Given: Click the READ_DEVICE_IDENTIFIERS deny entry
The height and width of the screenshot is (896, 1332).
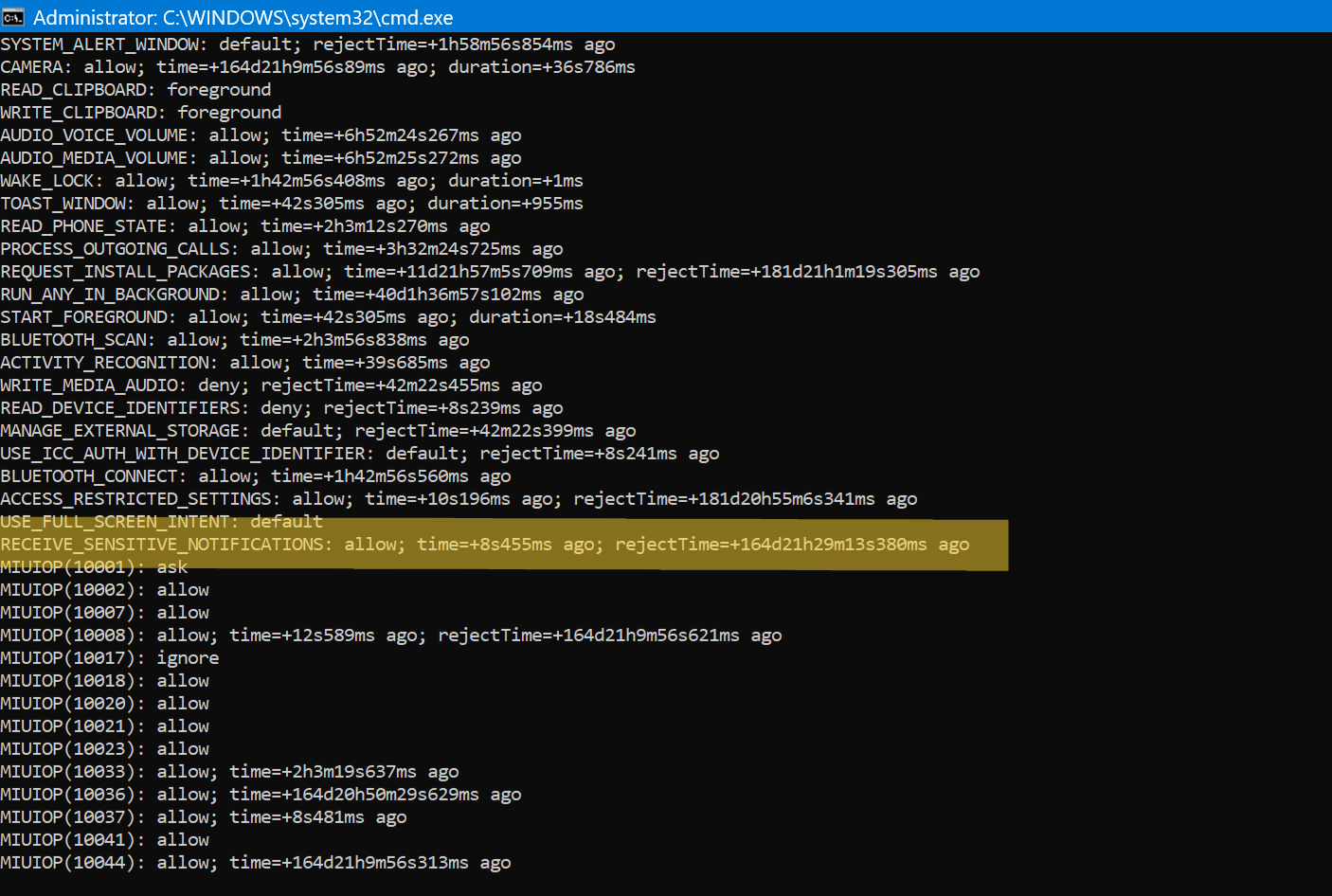Looking at the screenshot, I should [281, 408].
